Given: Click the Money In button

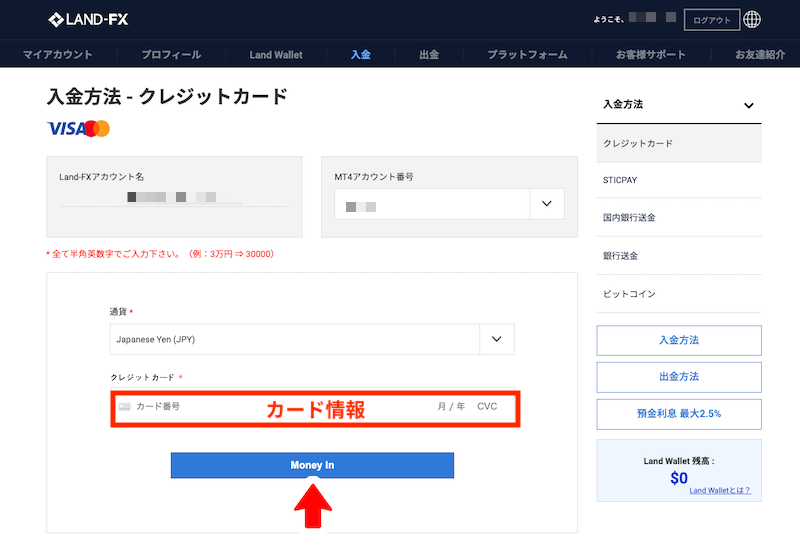Looking at the screenshot, I should point(312,465).
